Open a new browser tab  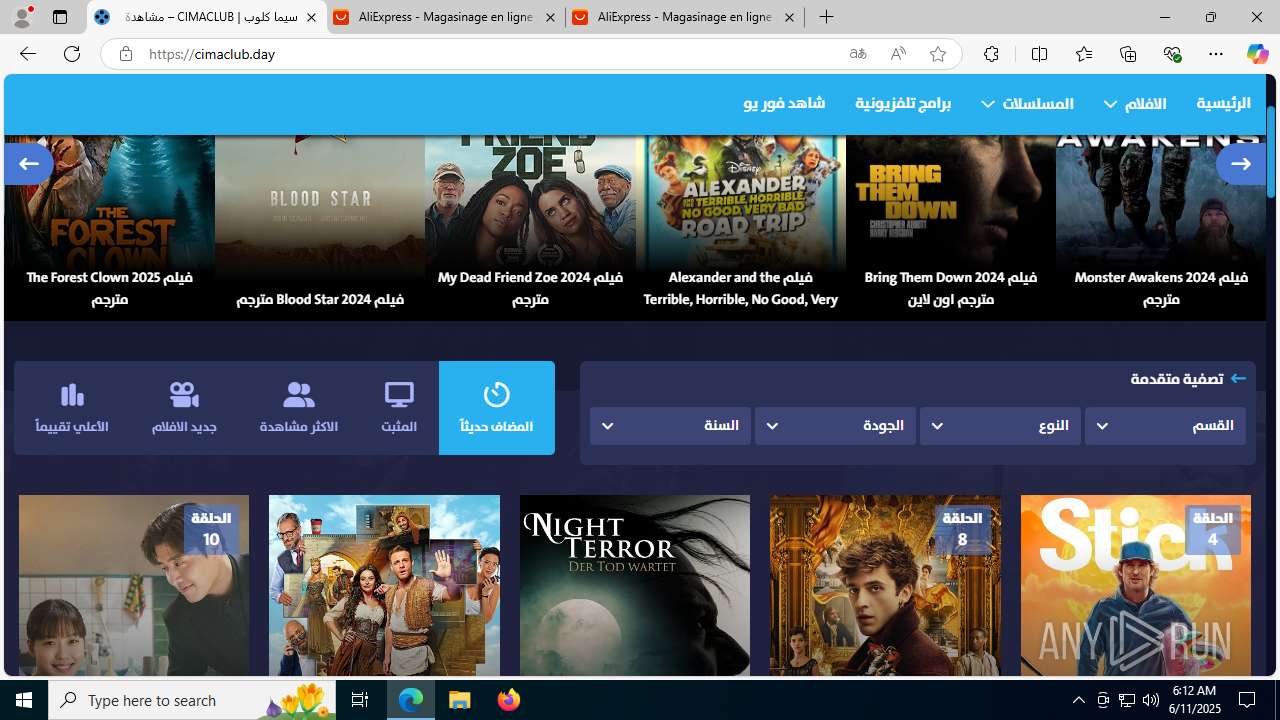click(826, 17)
